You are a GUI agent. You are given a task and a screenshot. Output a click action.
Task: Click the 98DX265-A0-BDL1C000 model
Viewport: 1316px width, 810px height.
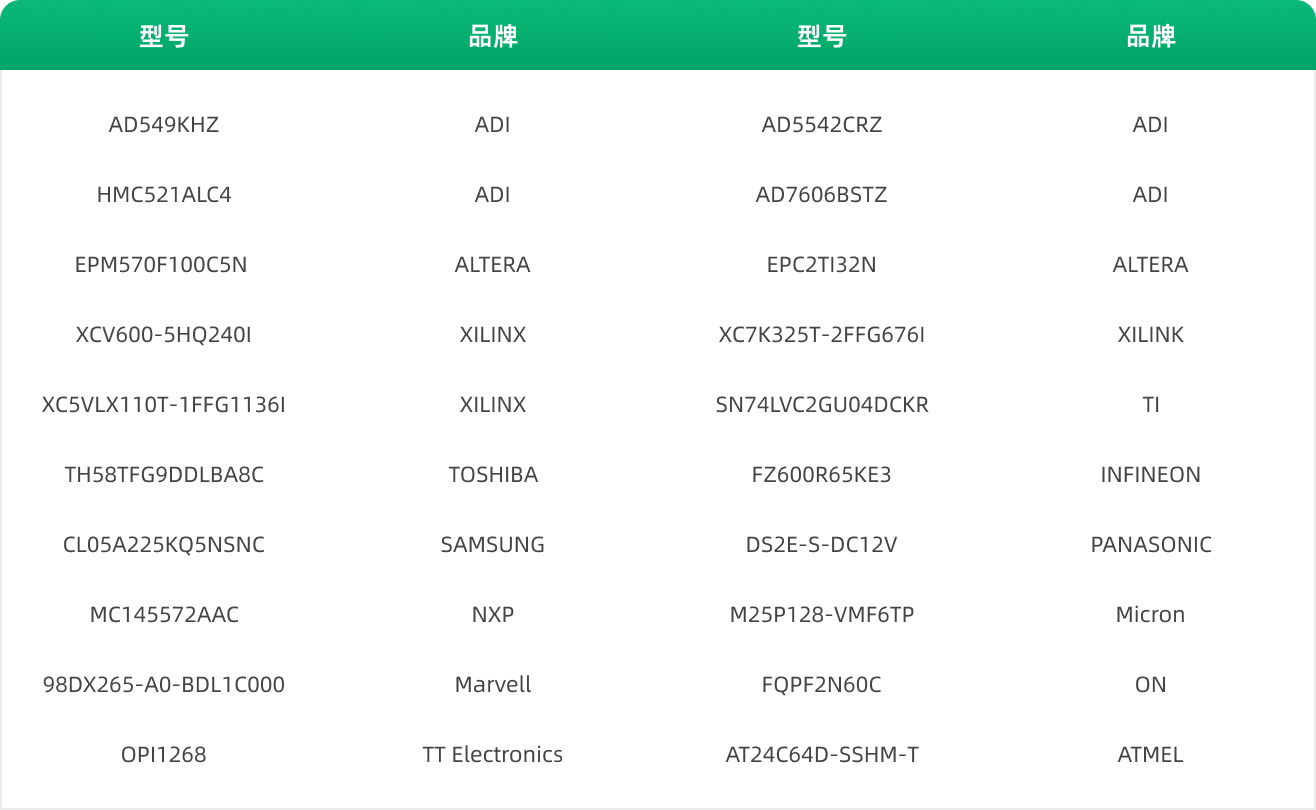click(164, 685)
